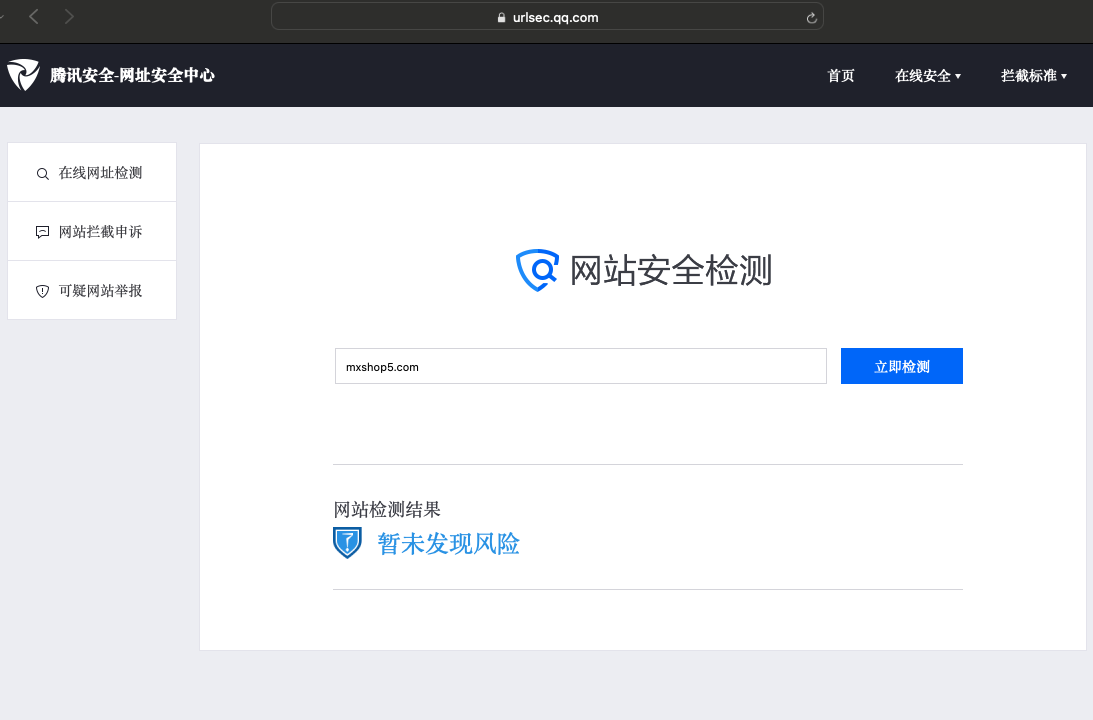Screen dimensions: 1093x720
Task: Click the blue question-mark shield result icon
Action: pyautogui.click(x=347, y=543)
